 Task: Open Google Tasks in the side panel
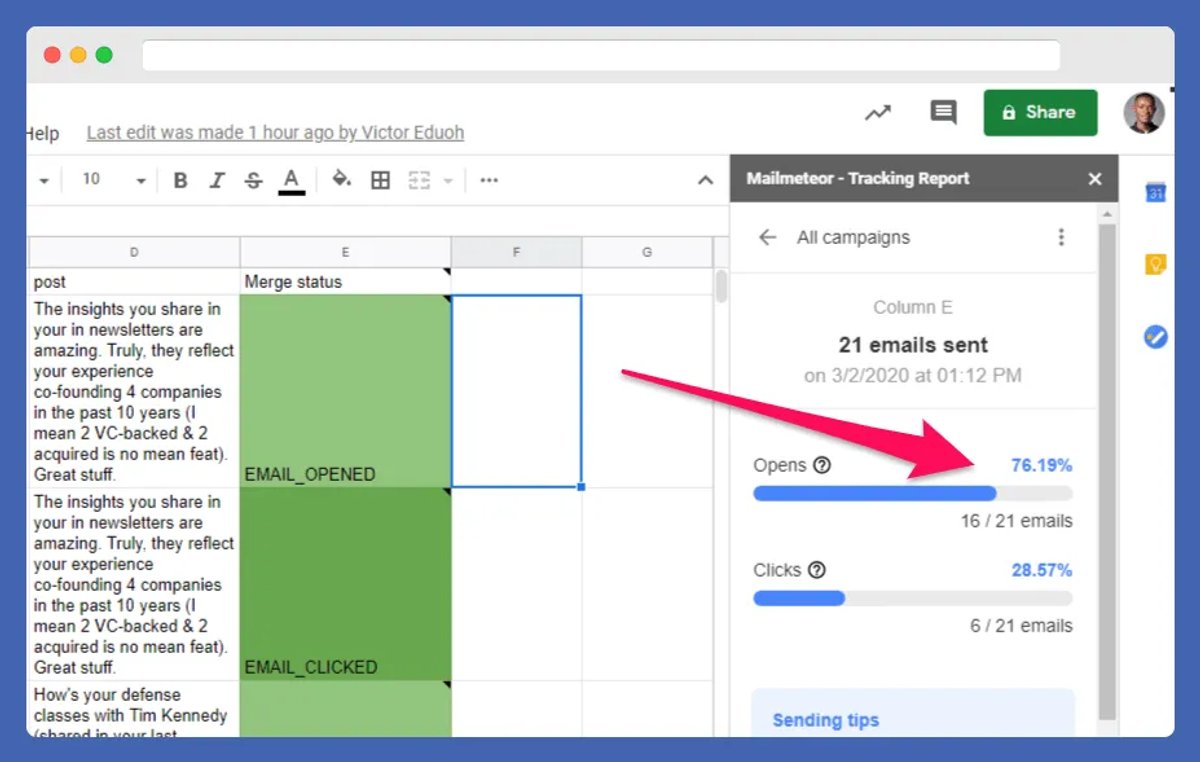(x=1156, y=337)
